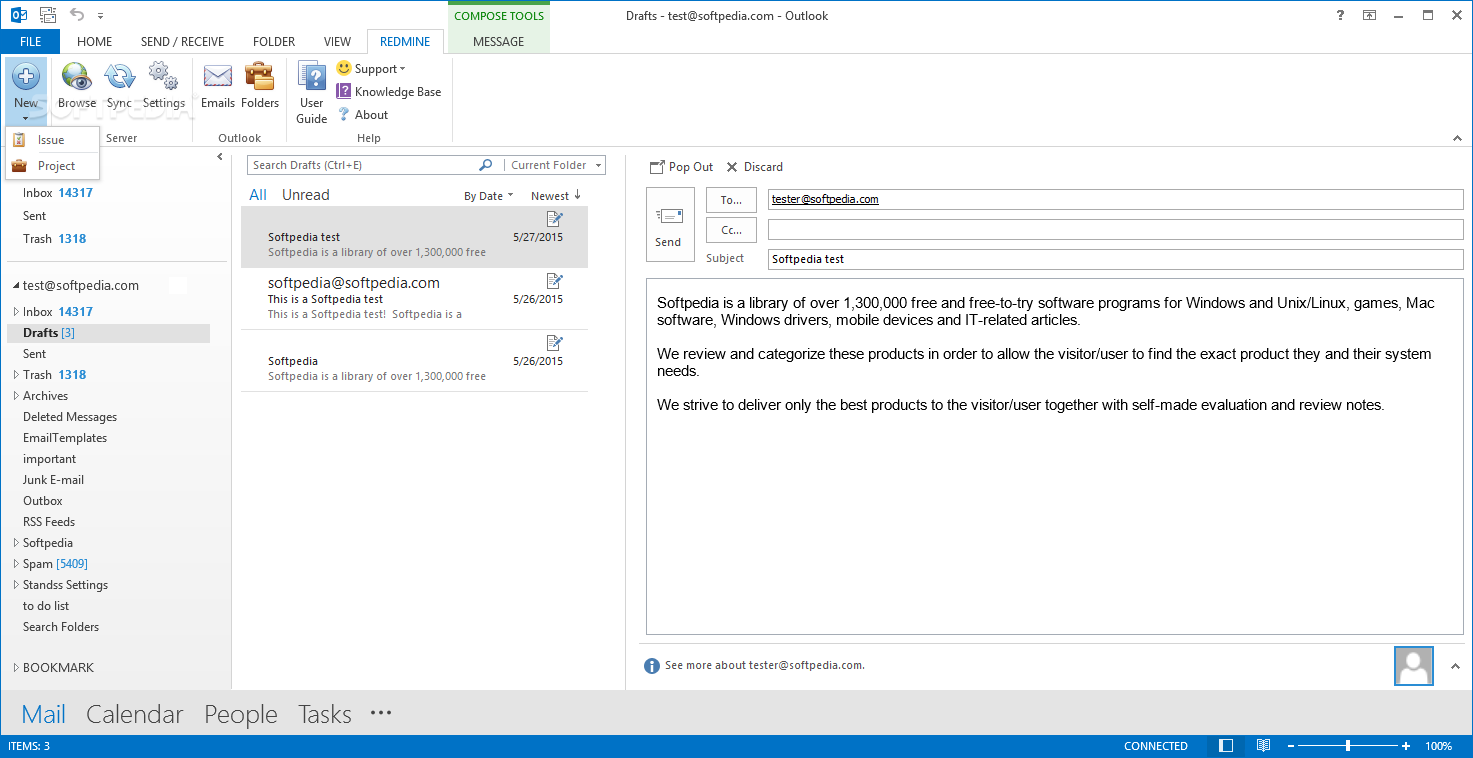Click the To... recipients button
Image resolution: width=1473 pixels, height=758 pixels.
pos(731,200)
